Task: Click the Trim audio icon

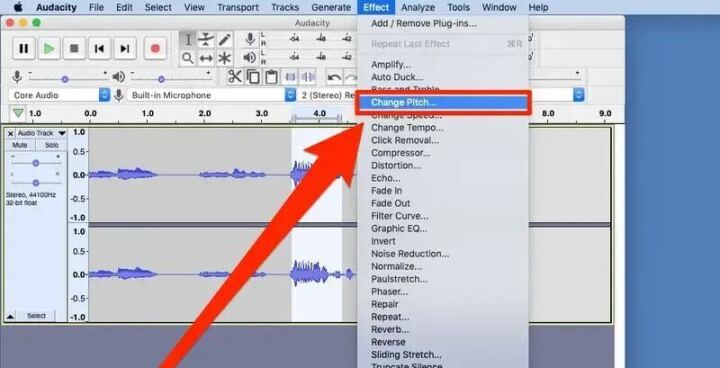Action: (290, 77)
